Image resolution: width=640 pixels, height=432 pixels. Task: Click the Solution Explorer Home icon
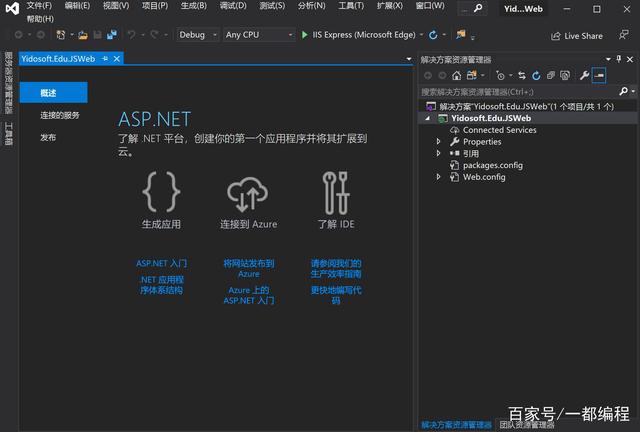(457, 76)
